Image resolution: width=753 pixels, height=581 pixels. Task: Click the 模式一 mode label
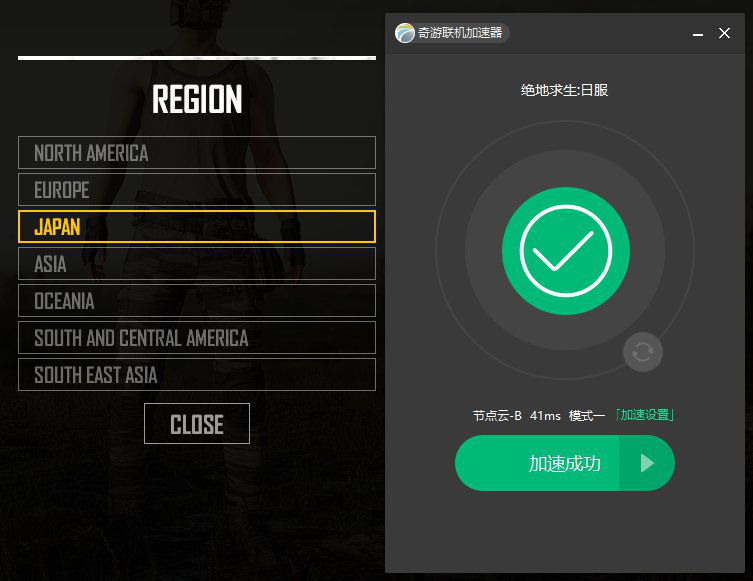pos(586,415)
